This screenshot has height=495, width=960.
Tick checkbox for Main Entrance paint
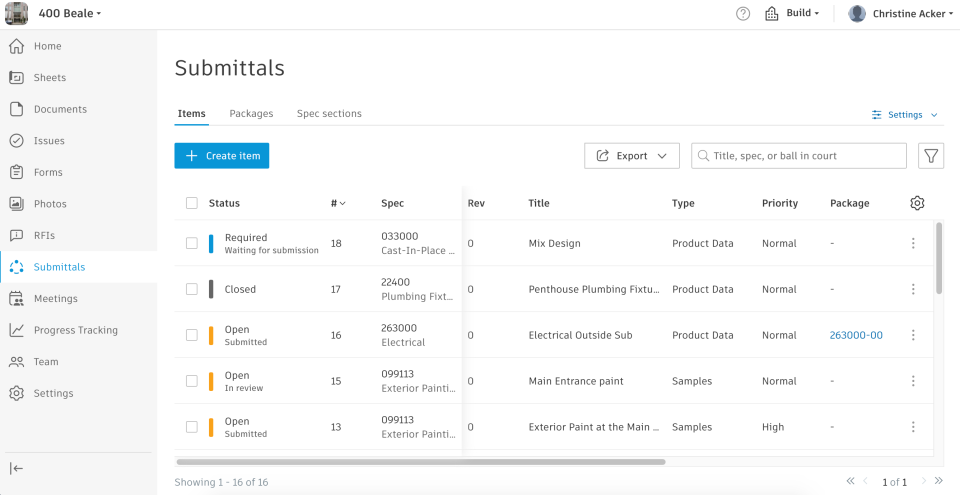192,381
